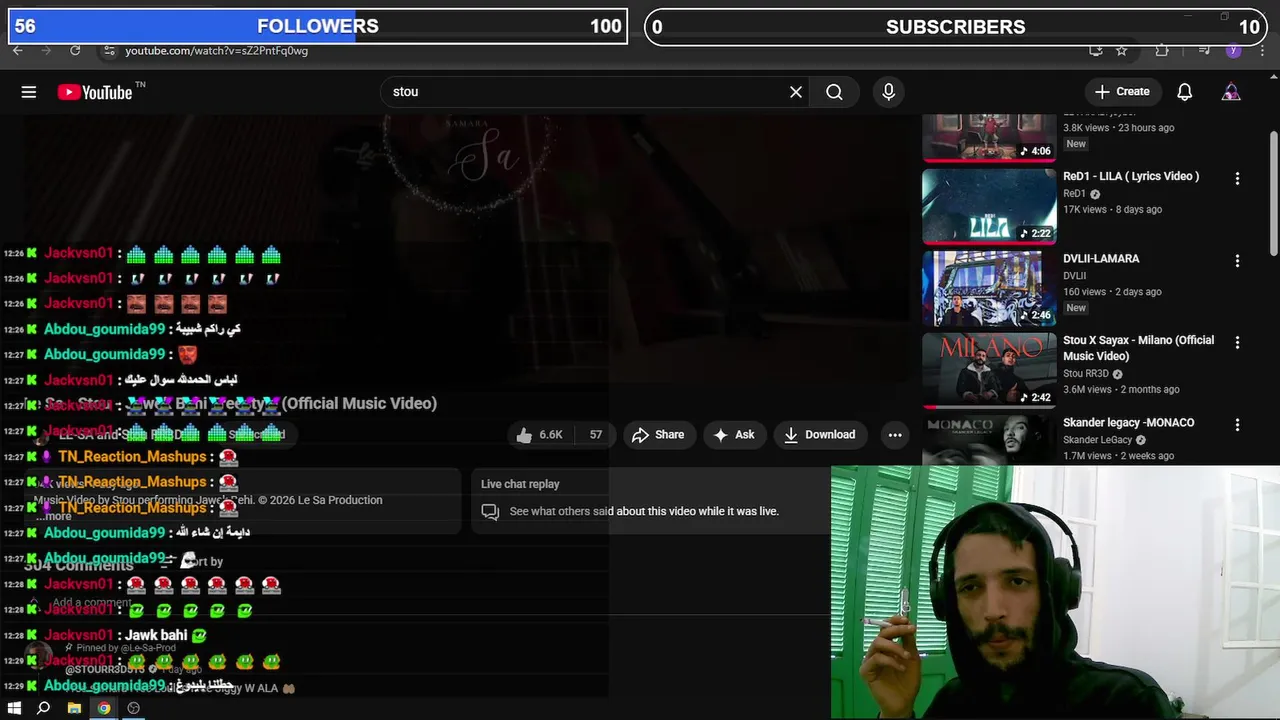The width and height of the screenshot is (1280, 720).
Task: Open options for ReD1 - LILA video
Action: [1237, 178]
